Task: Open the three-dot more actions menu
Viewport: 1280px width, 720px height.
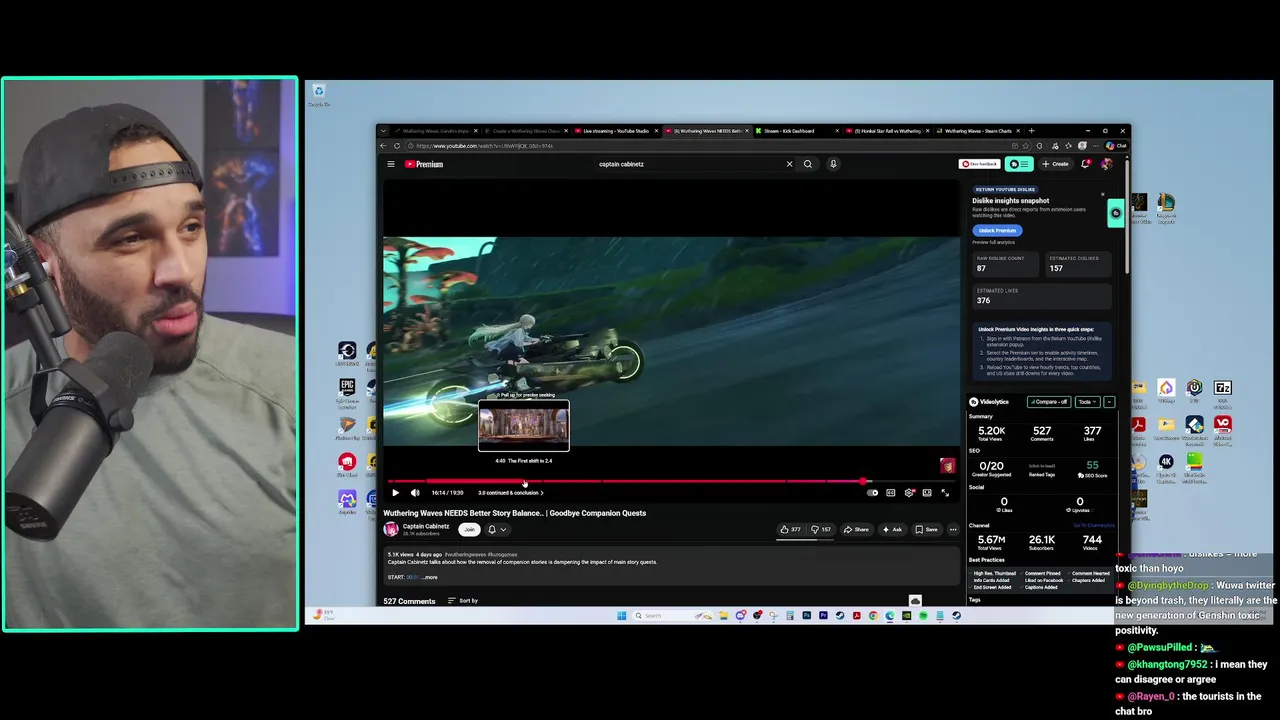Action: point(953,529)
